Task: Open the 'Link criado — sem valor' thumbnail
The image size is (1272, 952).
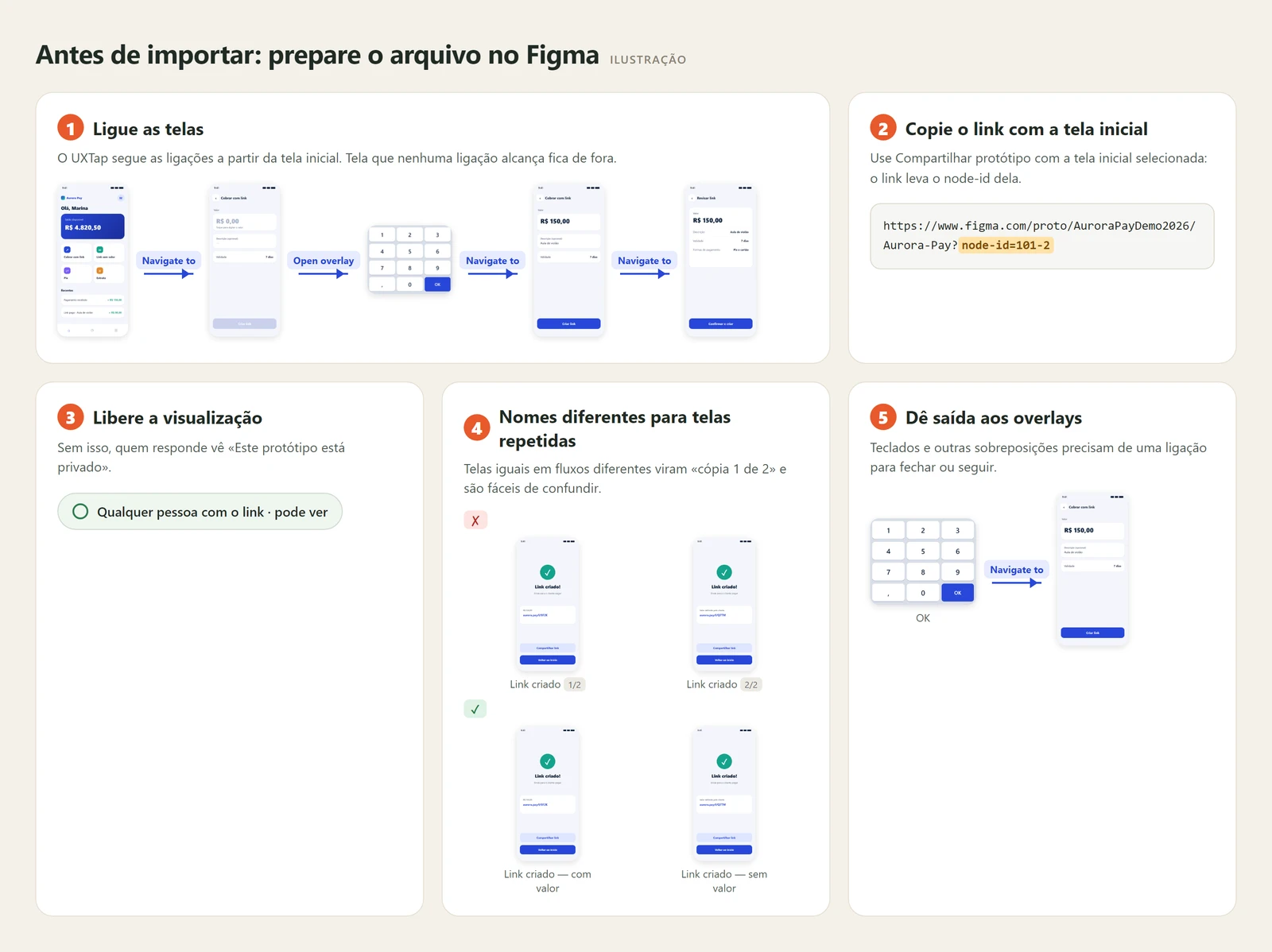Action: [x=724, y=795]
